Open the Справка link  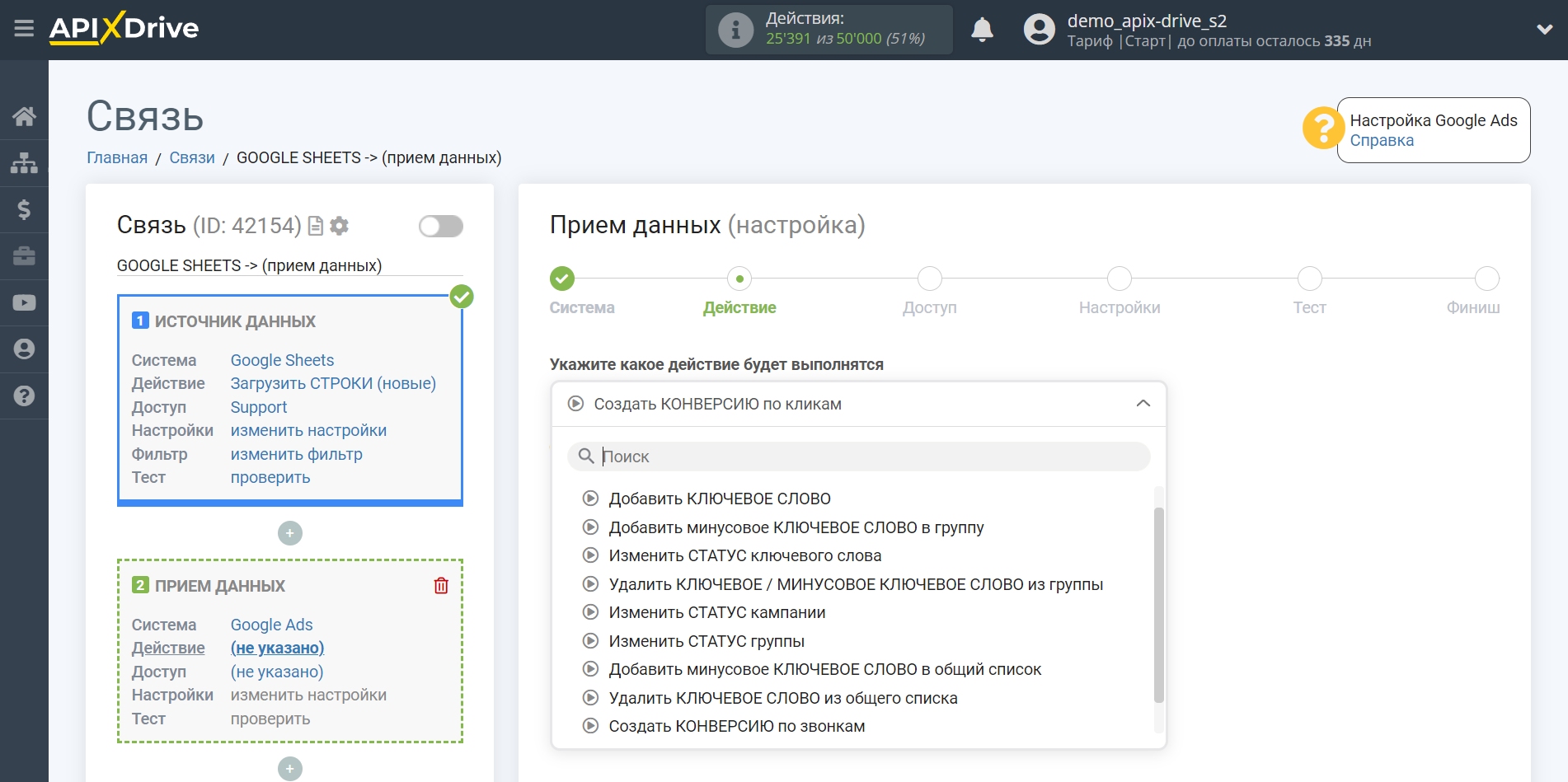(x=1382, y=140)
